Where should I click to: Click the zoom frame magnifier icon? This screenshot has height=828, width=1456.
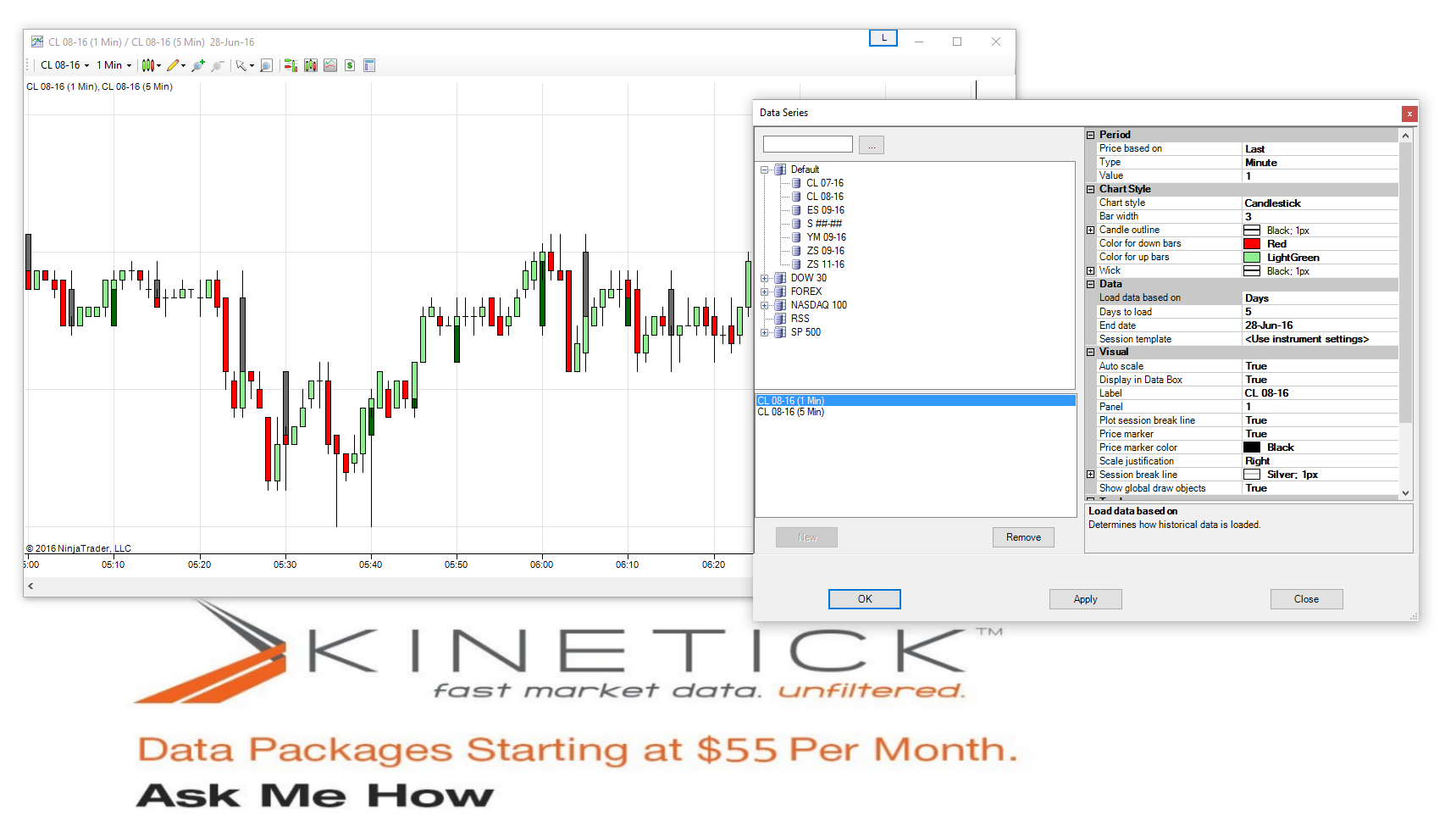[266, 65]
